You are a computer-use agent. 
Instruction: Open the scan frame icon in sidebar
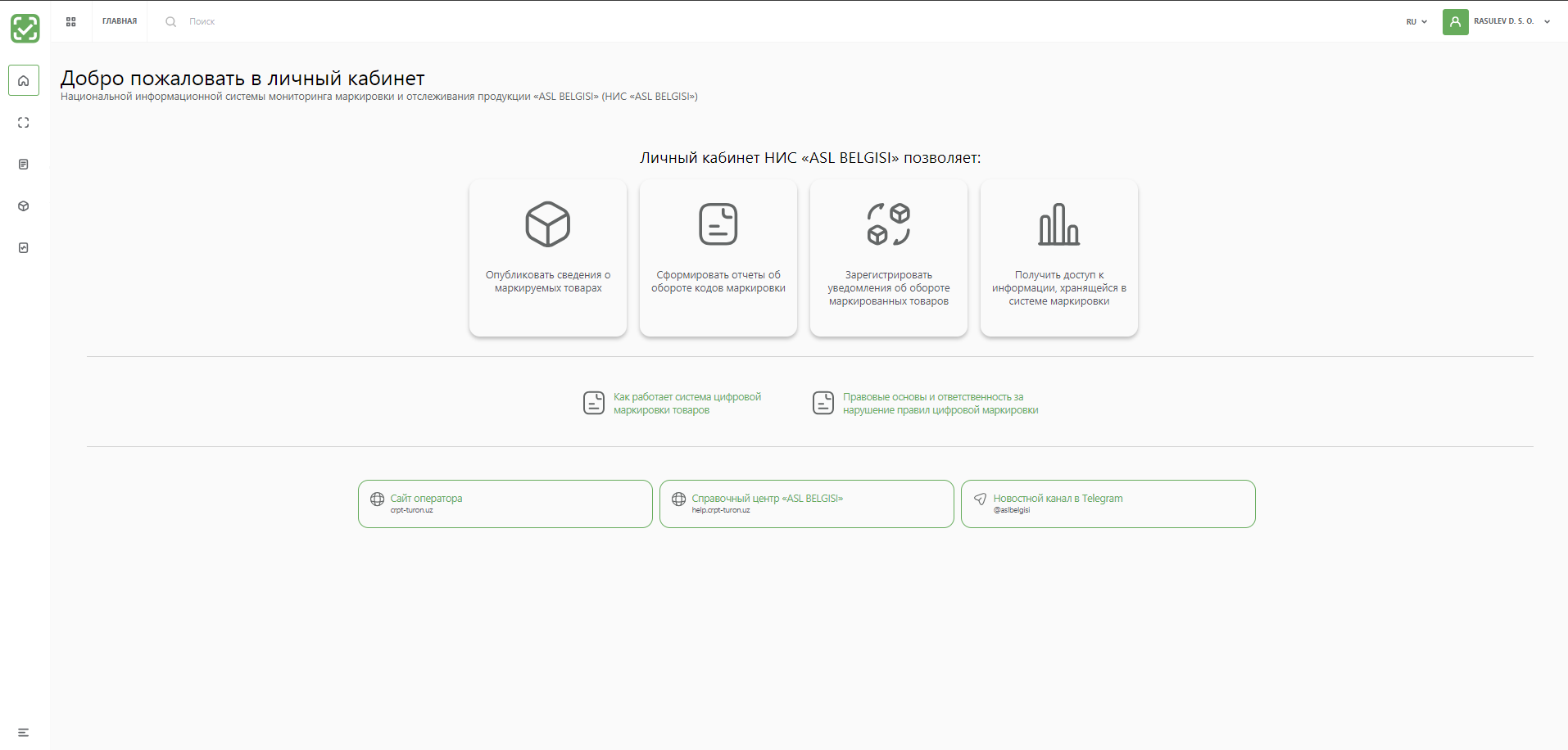pyautogui.click(x=24, y=123)
